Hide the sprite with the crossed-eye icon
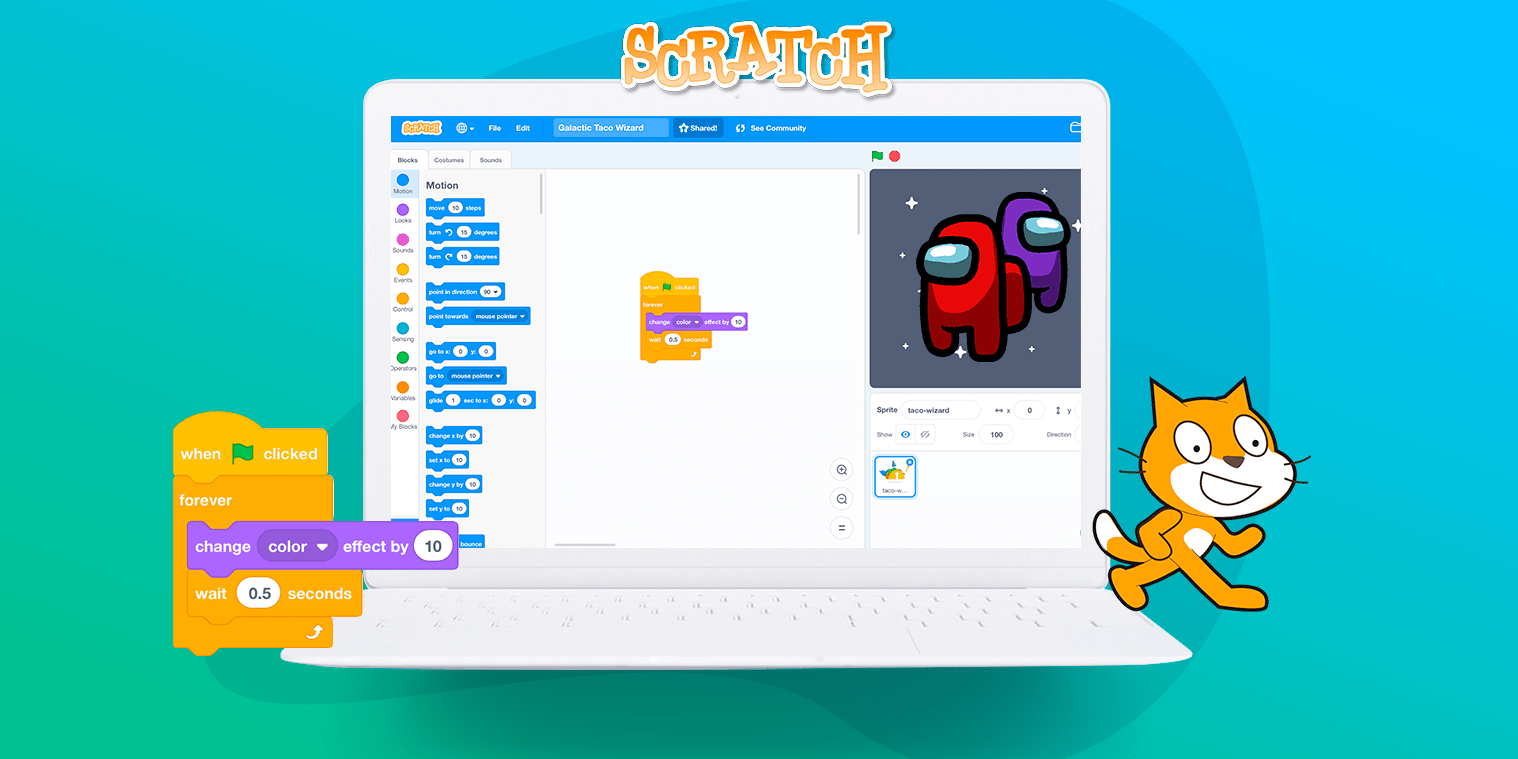The width and height of the screenshot is (1518, 759). (x=925, y=435)
